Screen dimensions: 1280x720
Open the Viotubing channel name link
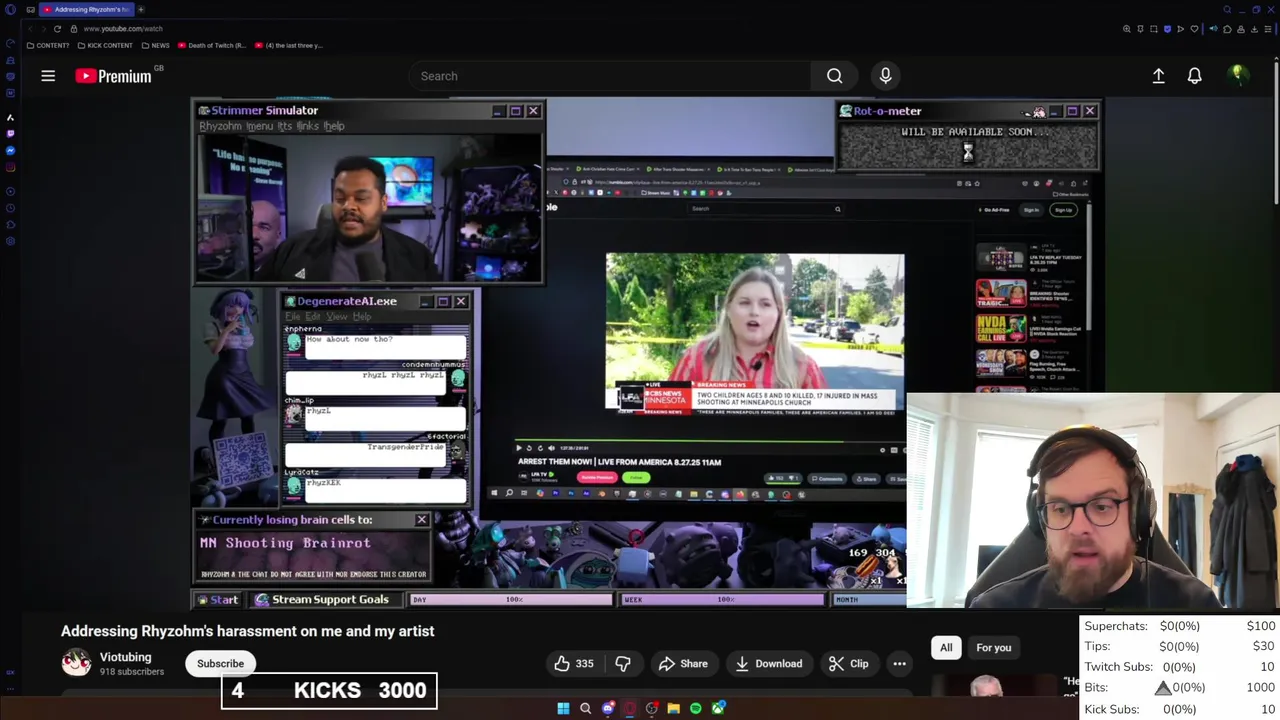(125, 657)
